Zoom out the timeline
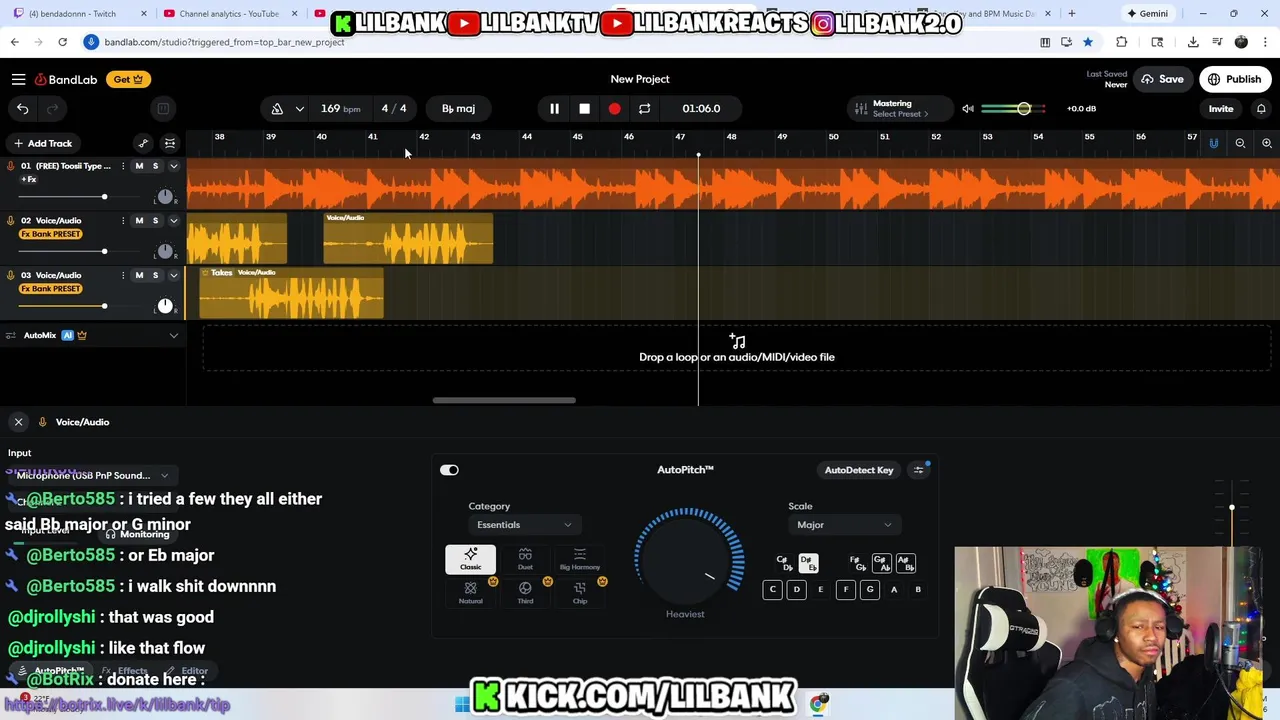The image size is (1280, 720). 1240,143
